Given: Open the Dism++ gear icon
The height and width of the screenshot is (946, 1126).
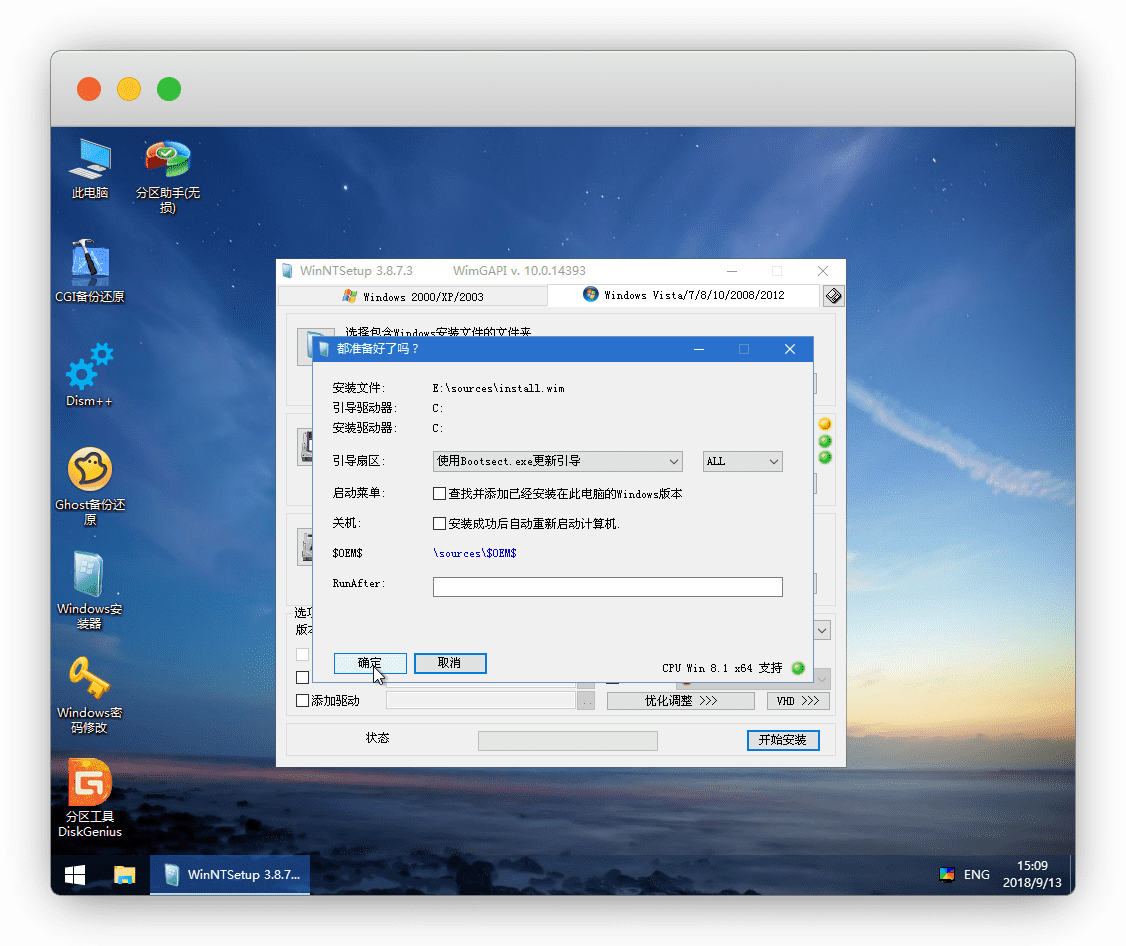Looking at the screenshot, I should (x=90, y=368).
